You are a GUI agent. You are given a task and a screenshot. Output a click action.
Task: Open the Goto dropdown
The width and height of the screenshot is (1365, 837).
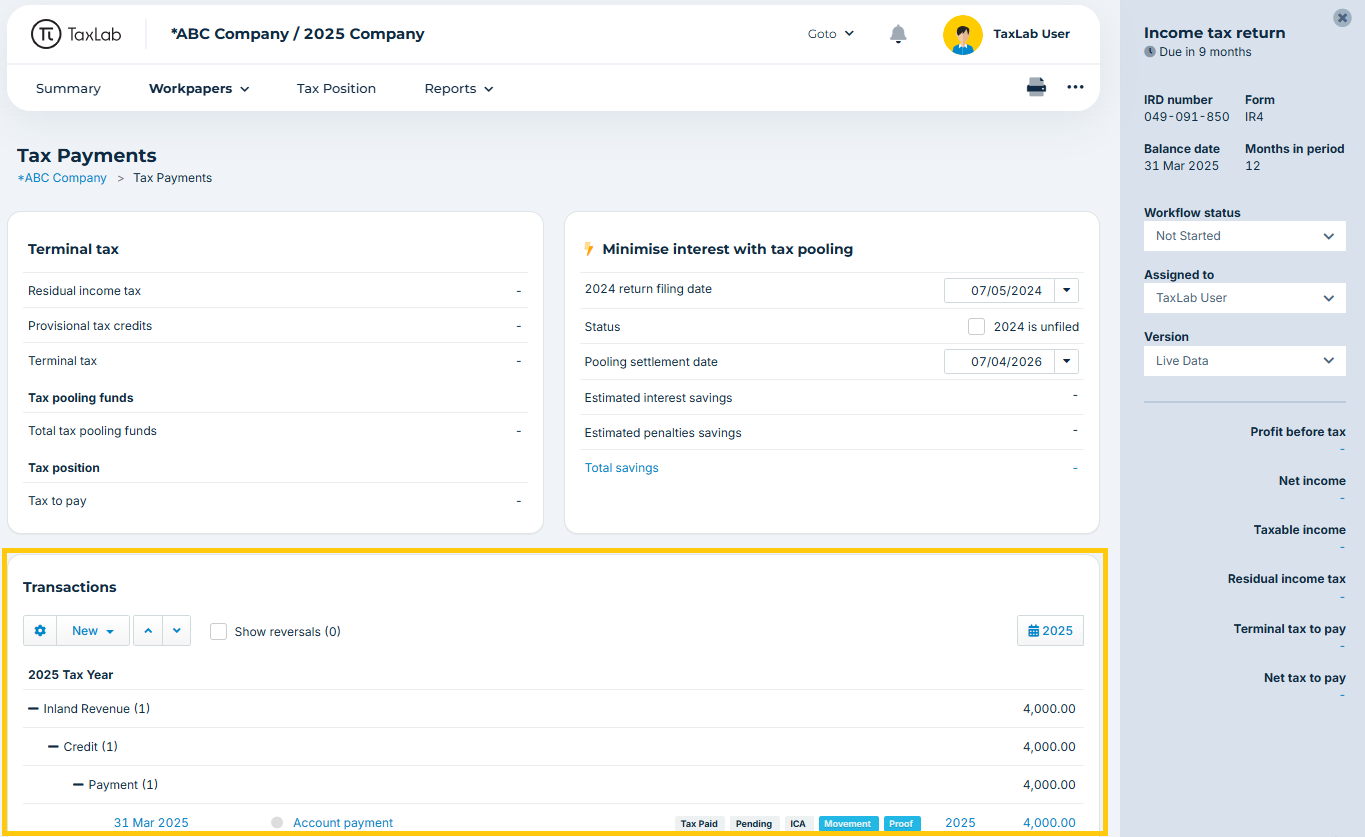[831, 34]
